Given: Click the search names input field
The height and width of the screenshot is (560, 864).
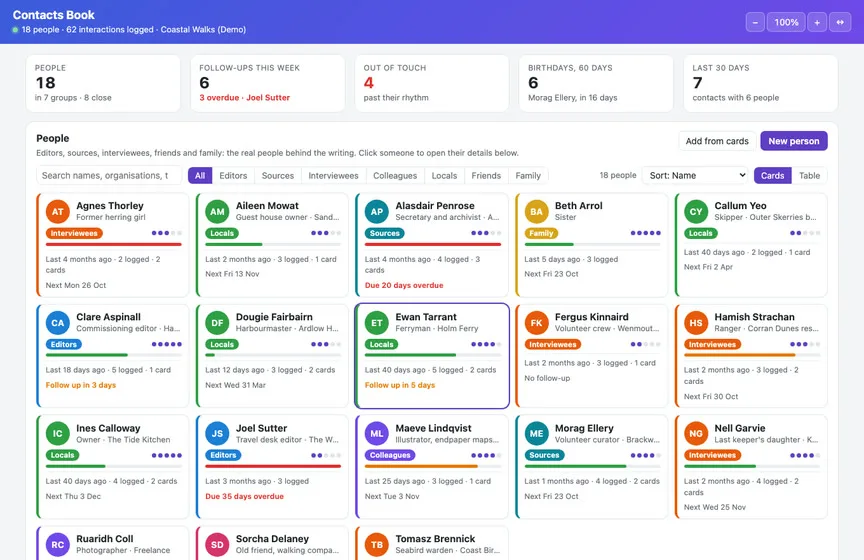Looking at the screenshot, I should click(109, 175).
